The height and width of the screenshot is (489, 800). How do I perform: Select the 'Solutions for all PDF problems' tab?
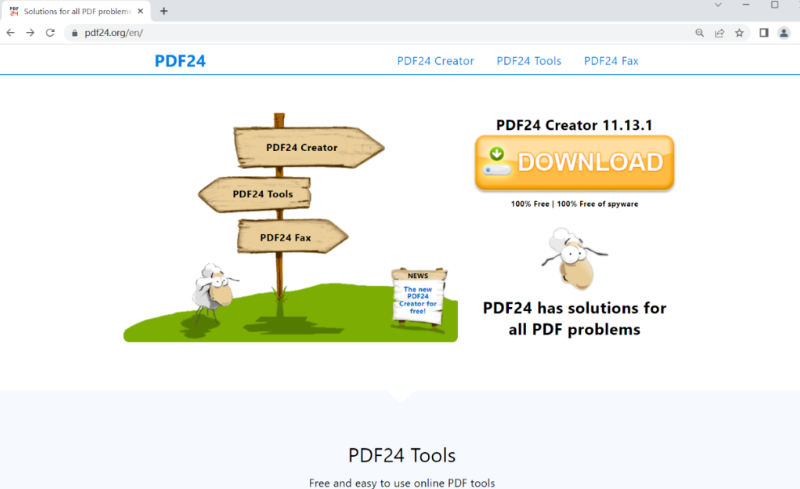coord(76,11)
